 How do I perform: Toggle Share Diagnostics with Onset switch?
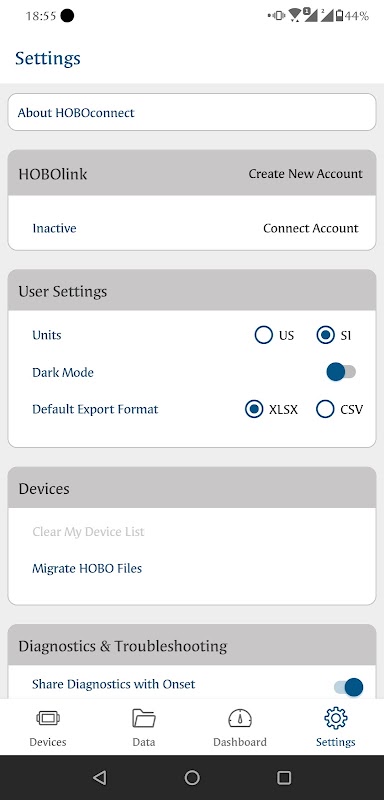pos(348,687)
